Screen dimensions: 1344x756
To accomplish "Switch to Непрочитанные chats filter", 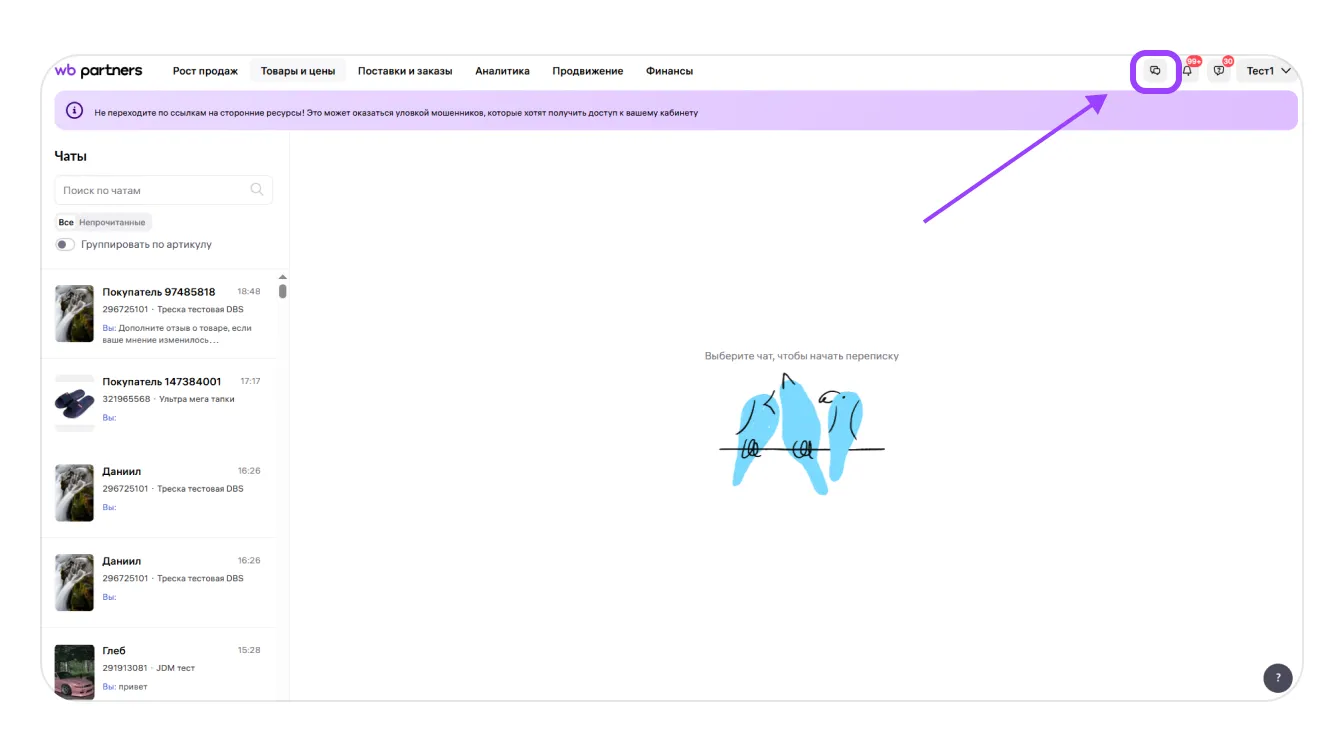I will click(112, 222).
